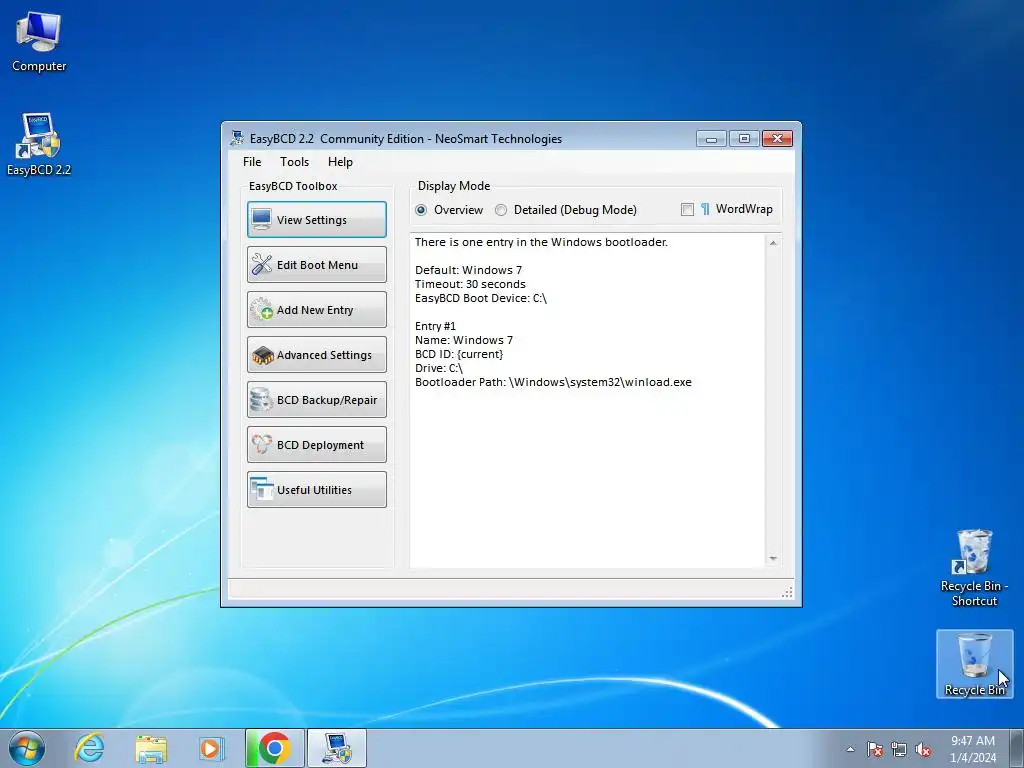1024x768 pixels.
Task: Open Edit Boot Menu section
Action: tap(317, 264)
